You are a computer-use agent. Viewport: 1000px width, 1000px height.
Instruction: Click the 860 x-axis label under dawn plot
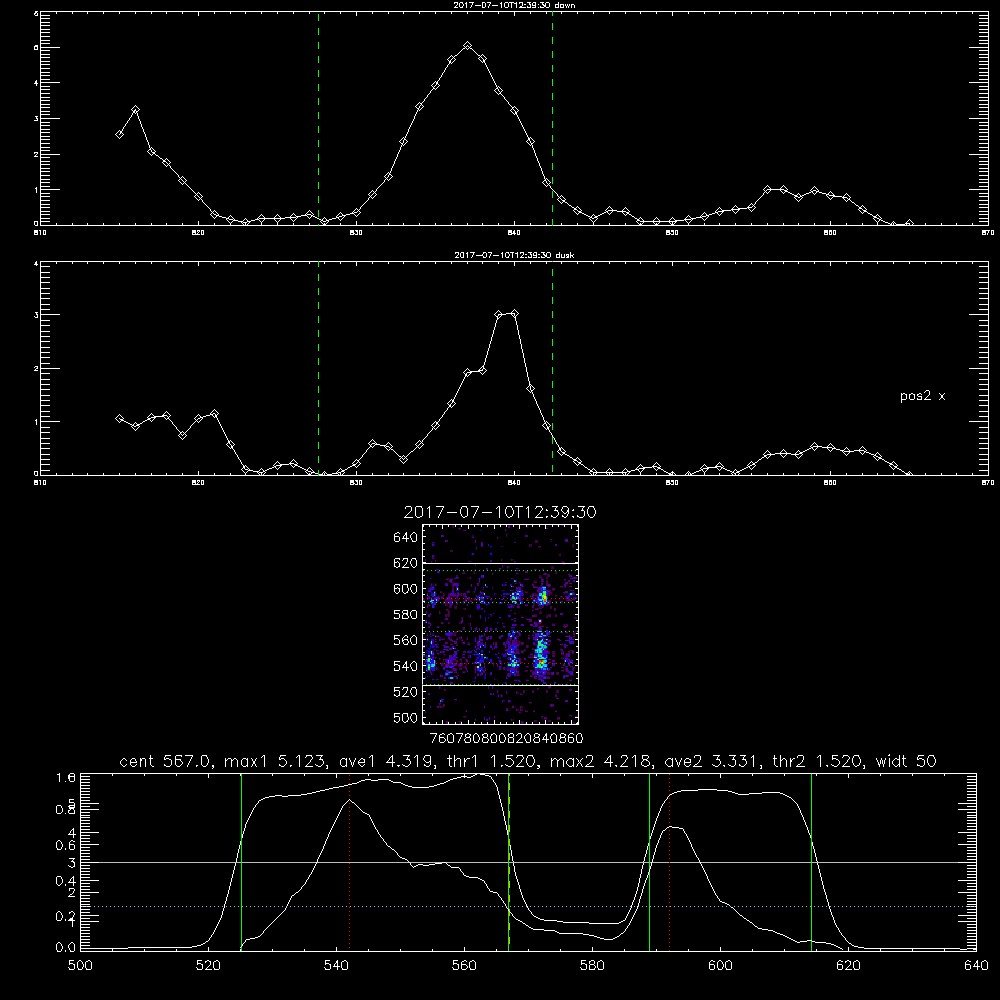pos(830,233)
